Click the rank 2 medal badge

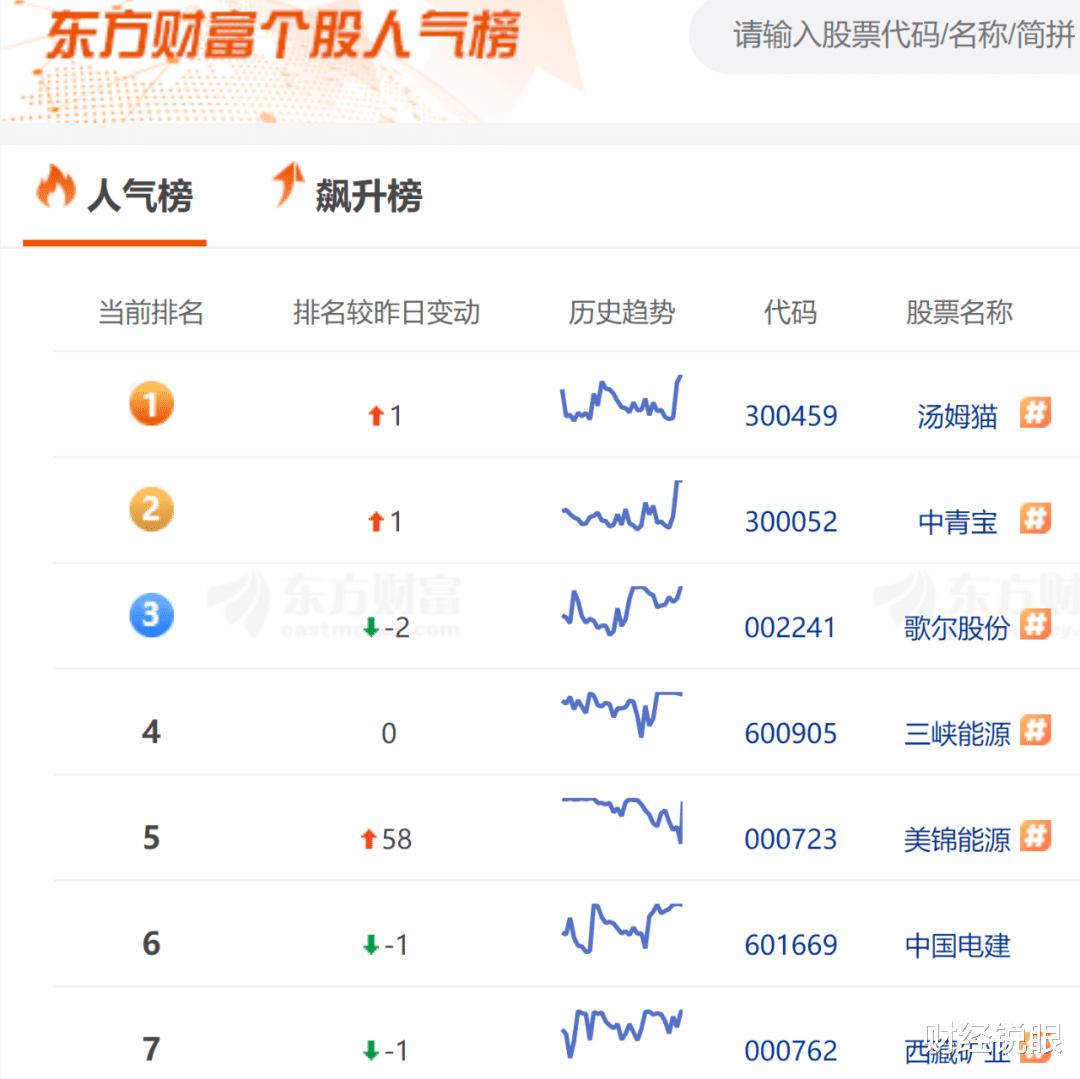point(152,510)
